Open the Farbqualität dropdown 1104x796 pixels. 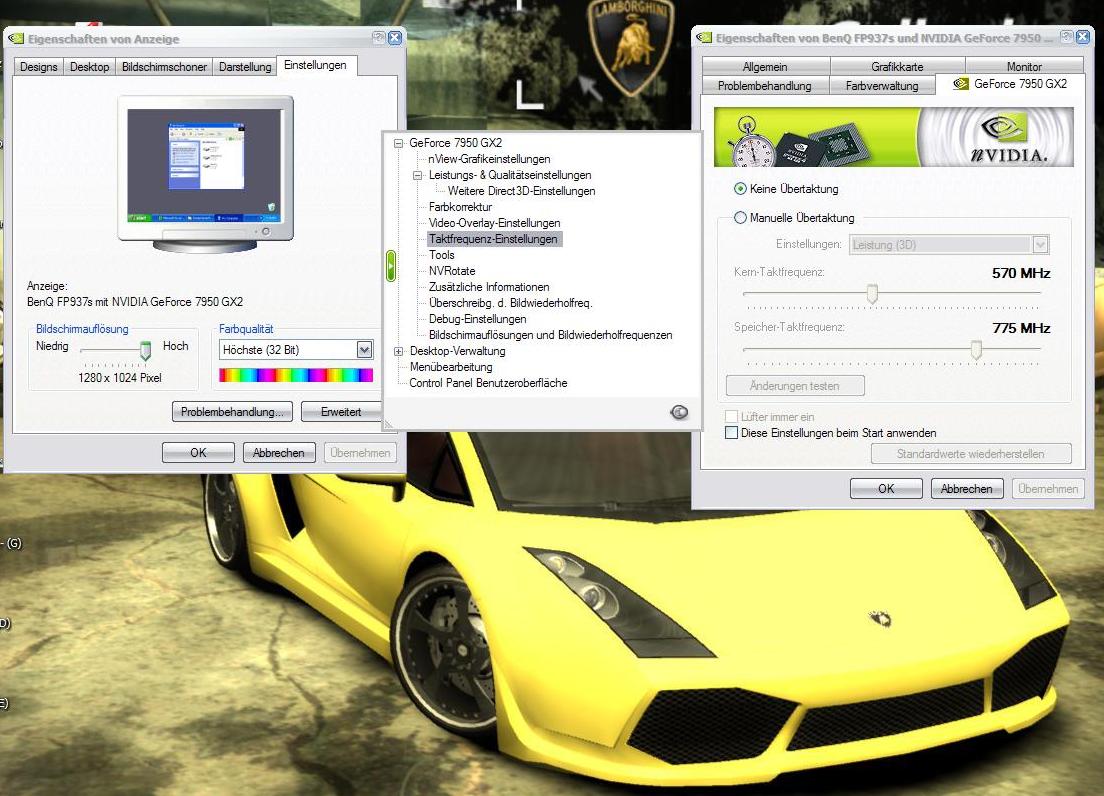click(x=364, y=350)
